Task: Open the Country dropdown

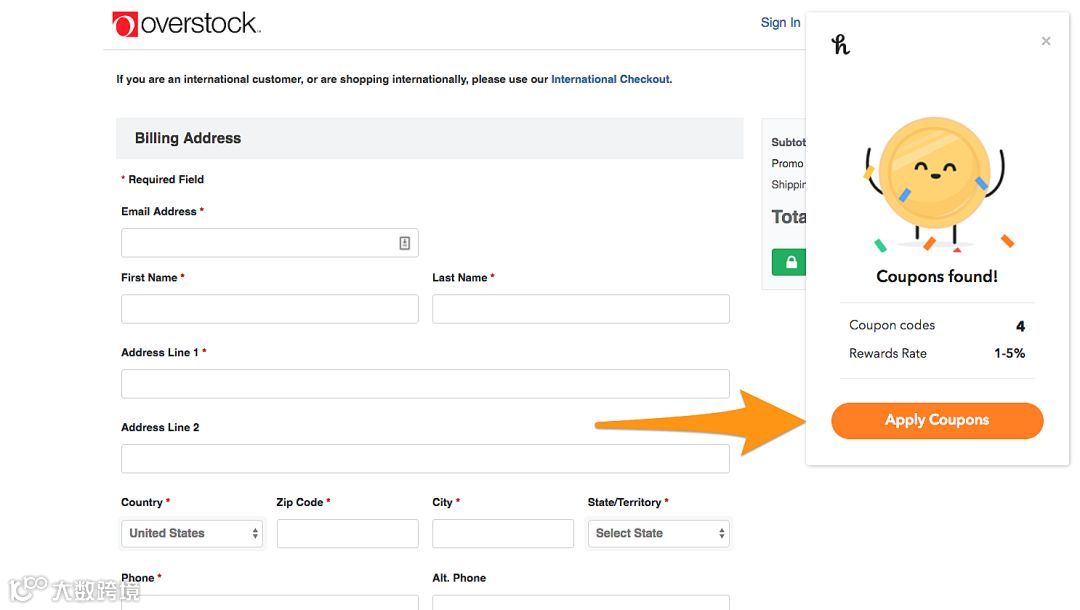Action: 192,533
